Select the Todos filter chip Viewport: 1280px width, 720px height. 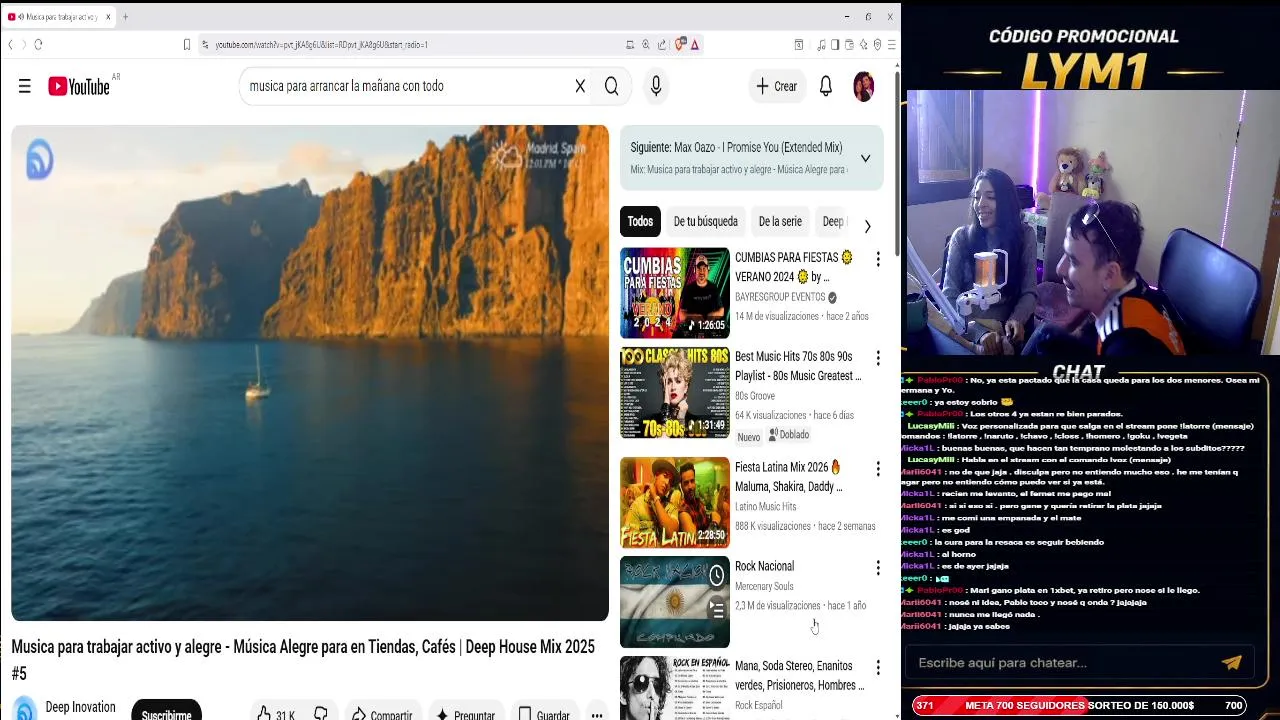pos(640,222)
